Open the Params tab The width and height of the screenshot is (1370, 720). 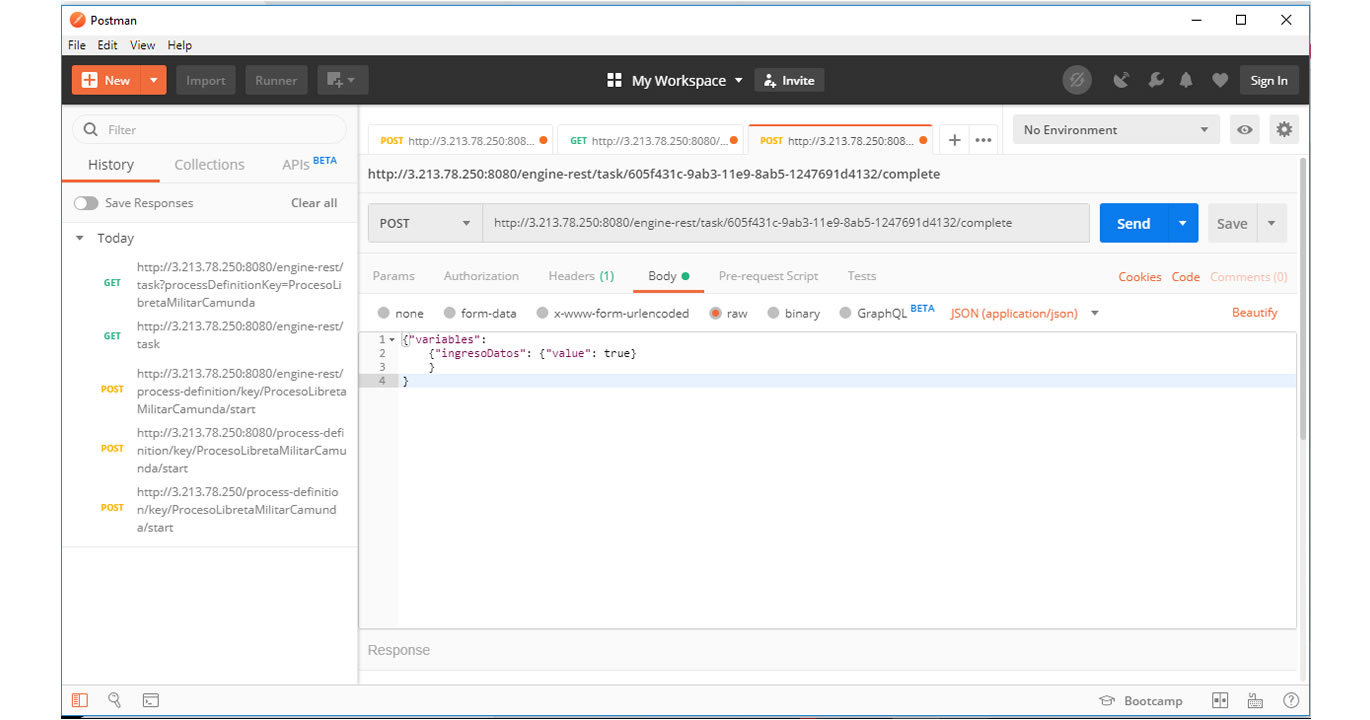[x=393, y=276]
